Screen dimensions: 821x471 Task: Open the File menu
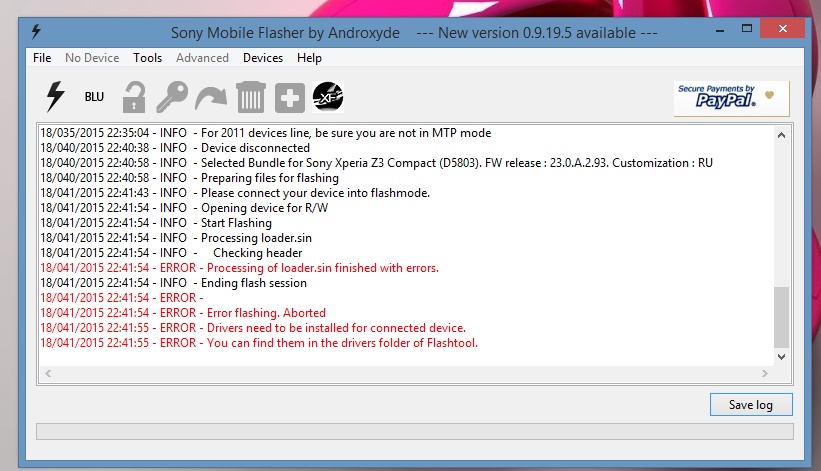click(x=42, y=58)
